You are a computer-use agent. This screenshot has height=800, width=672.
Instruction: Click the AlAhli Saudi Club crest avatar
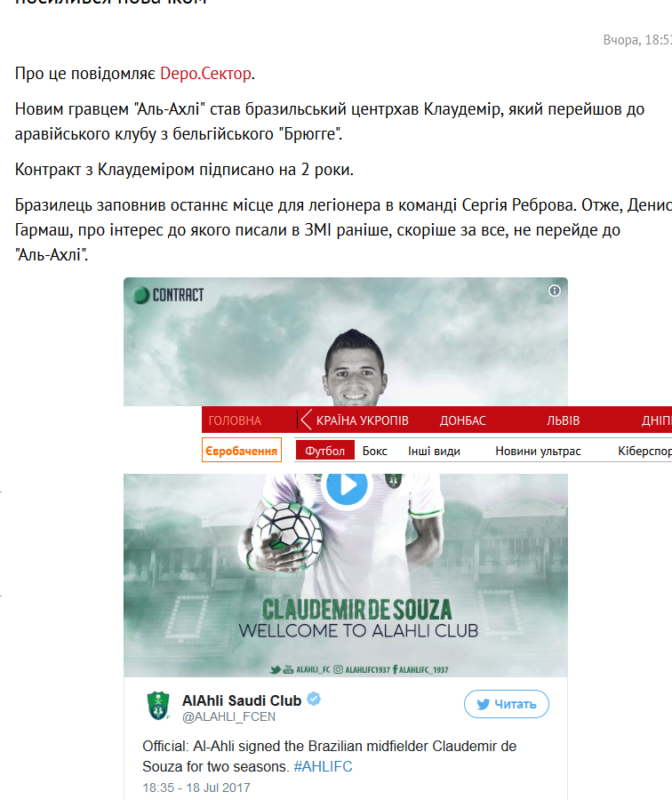(x=158, y=706)
